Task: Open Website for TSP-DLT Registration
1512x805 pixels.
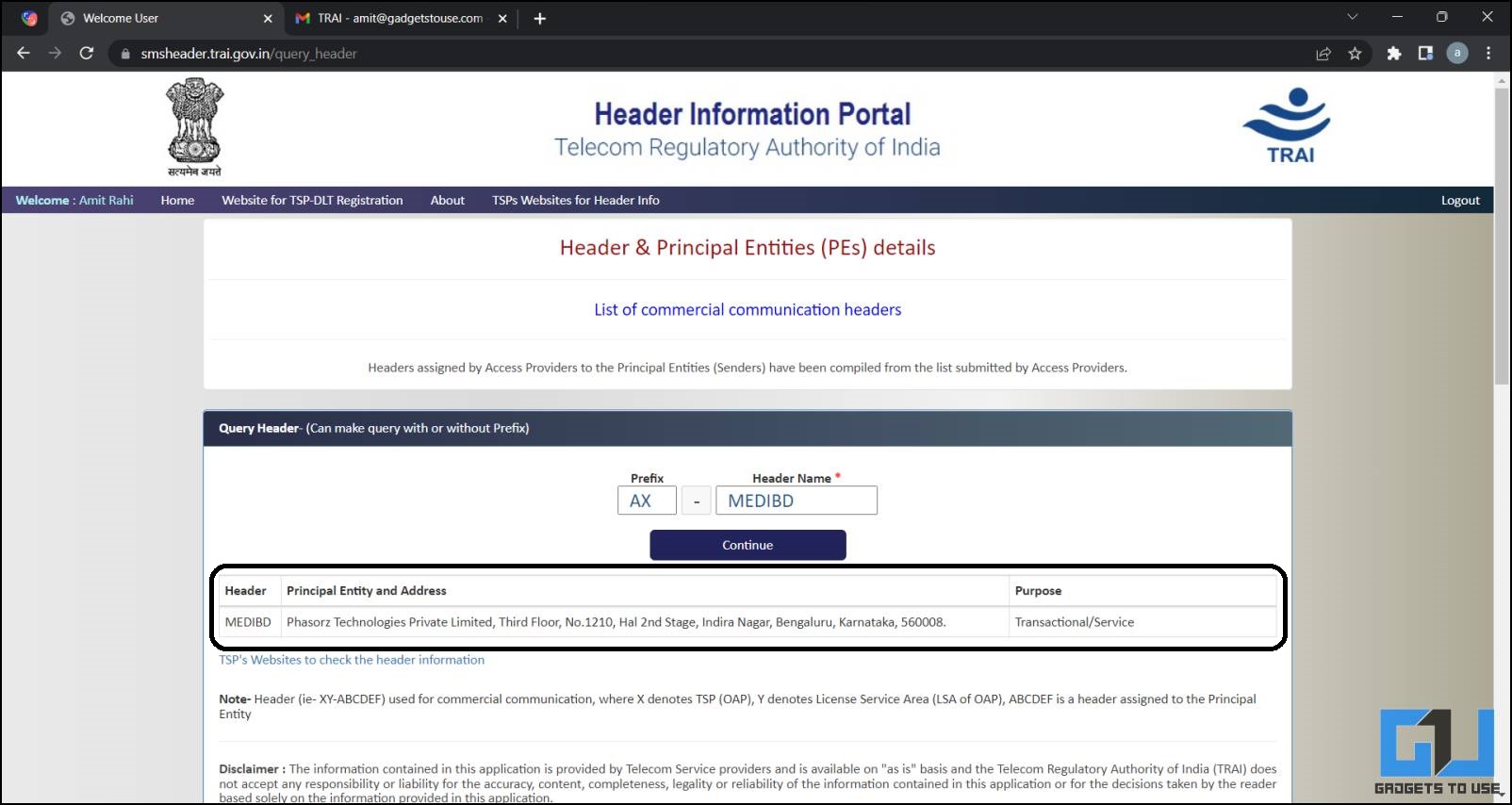Action: (x=312, y=200)
